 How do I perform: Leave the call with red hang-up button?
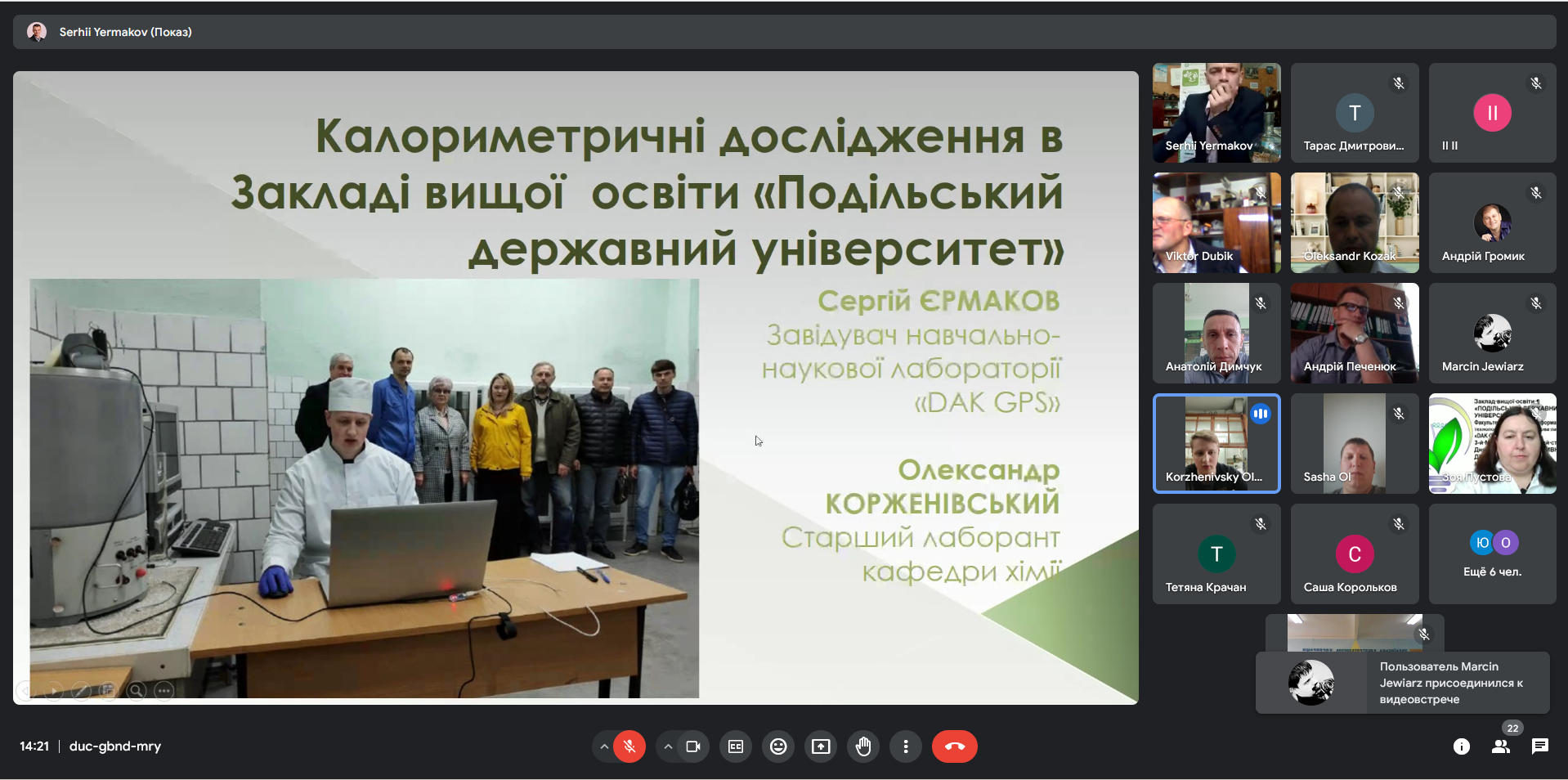[954, 746]
